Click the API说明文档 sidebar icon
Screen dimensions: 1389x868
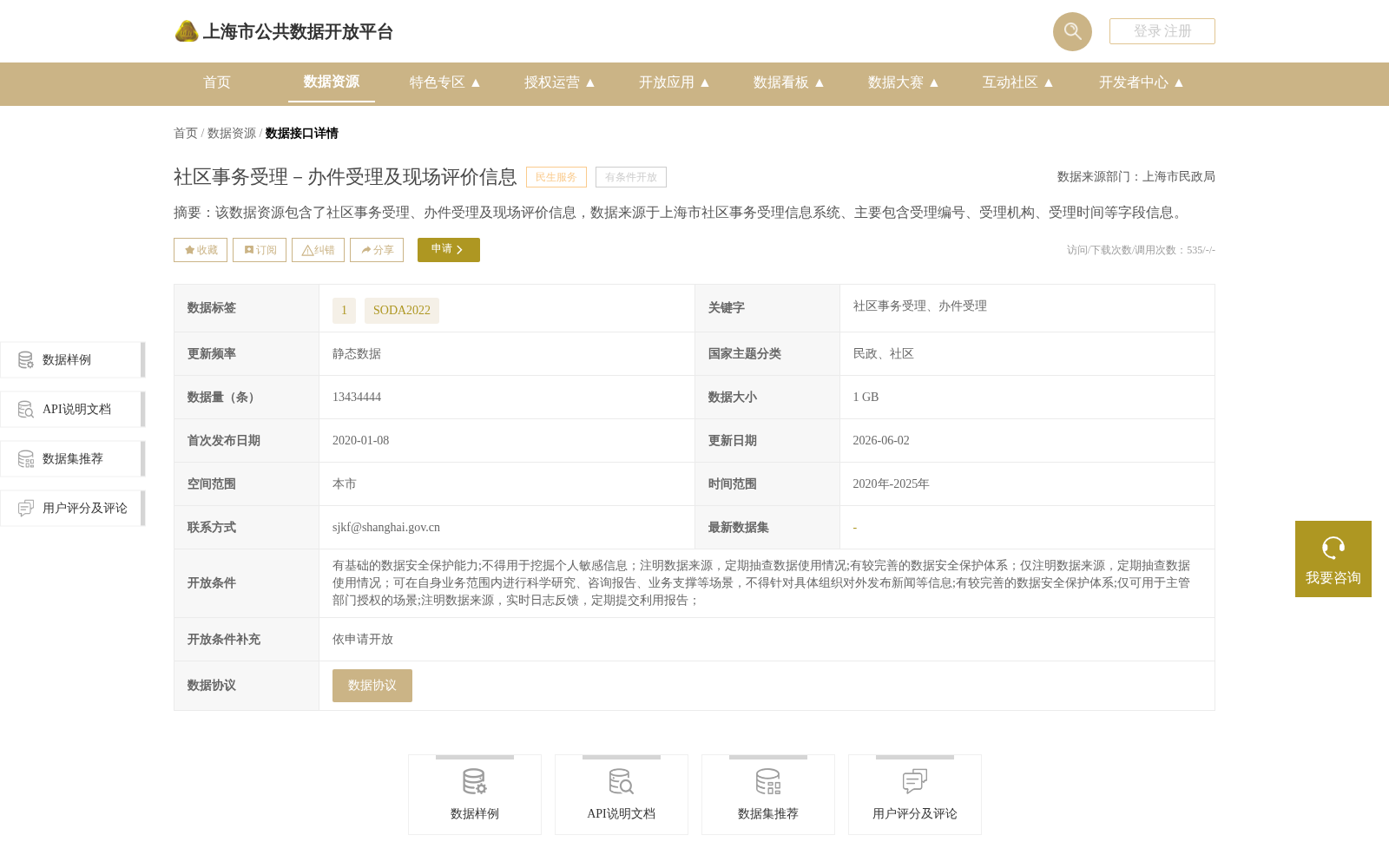click(26, 409)
